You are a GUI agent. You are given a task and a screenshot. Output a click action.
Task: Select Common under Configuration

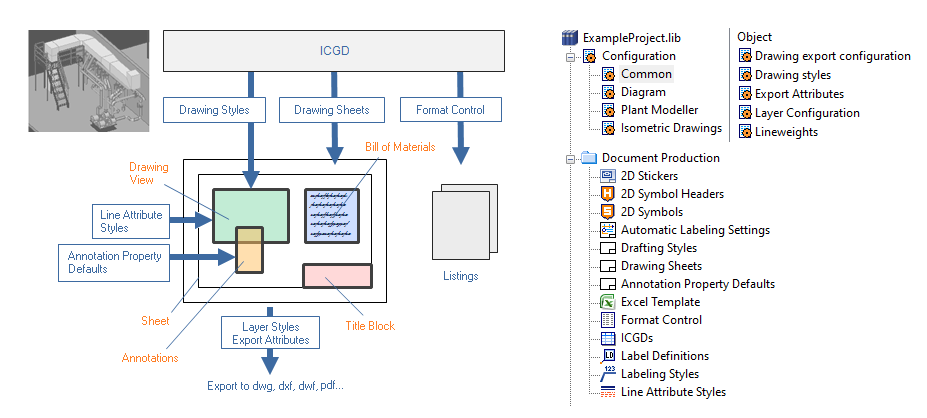coord(645,74)
